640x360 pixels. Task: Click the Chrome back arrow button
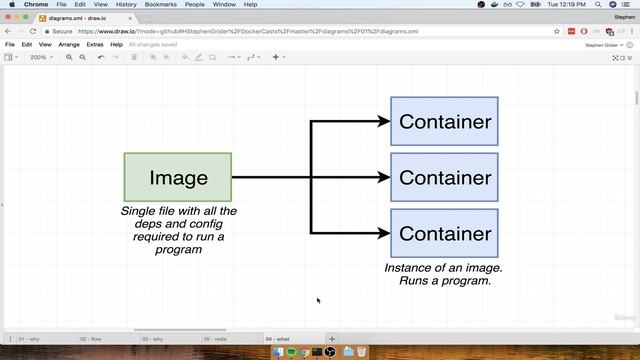8,31
